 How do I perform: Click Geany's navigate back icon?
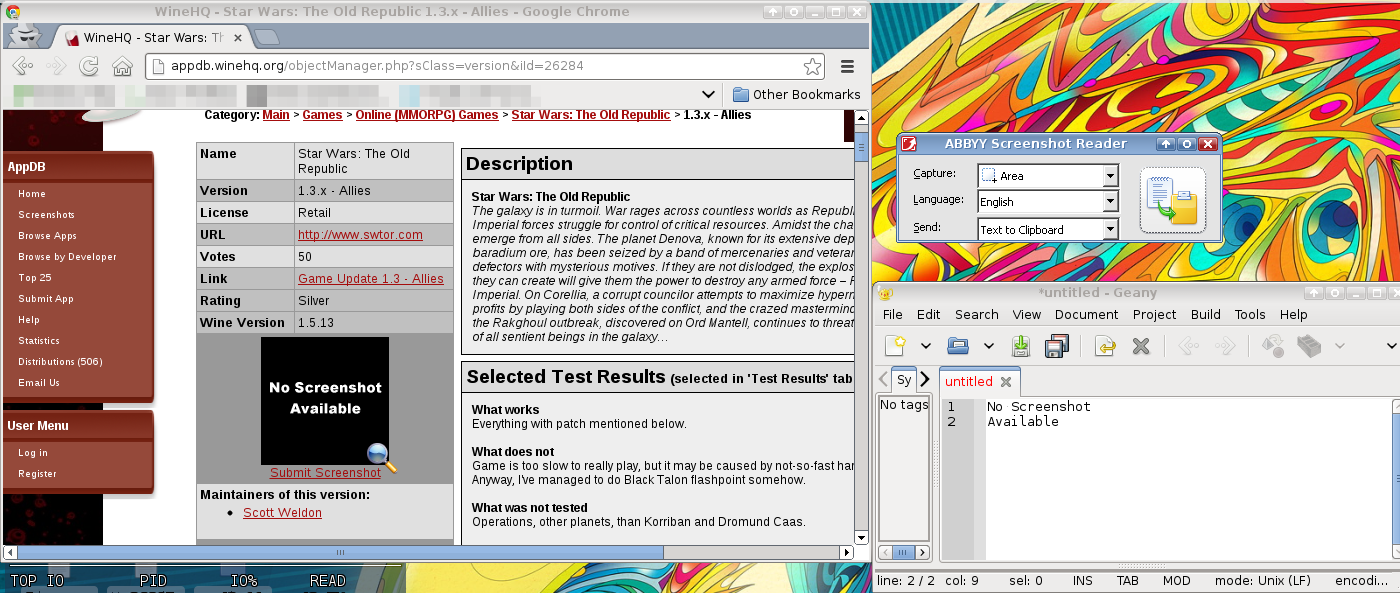pos(1189,346)
